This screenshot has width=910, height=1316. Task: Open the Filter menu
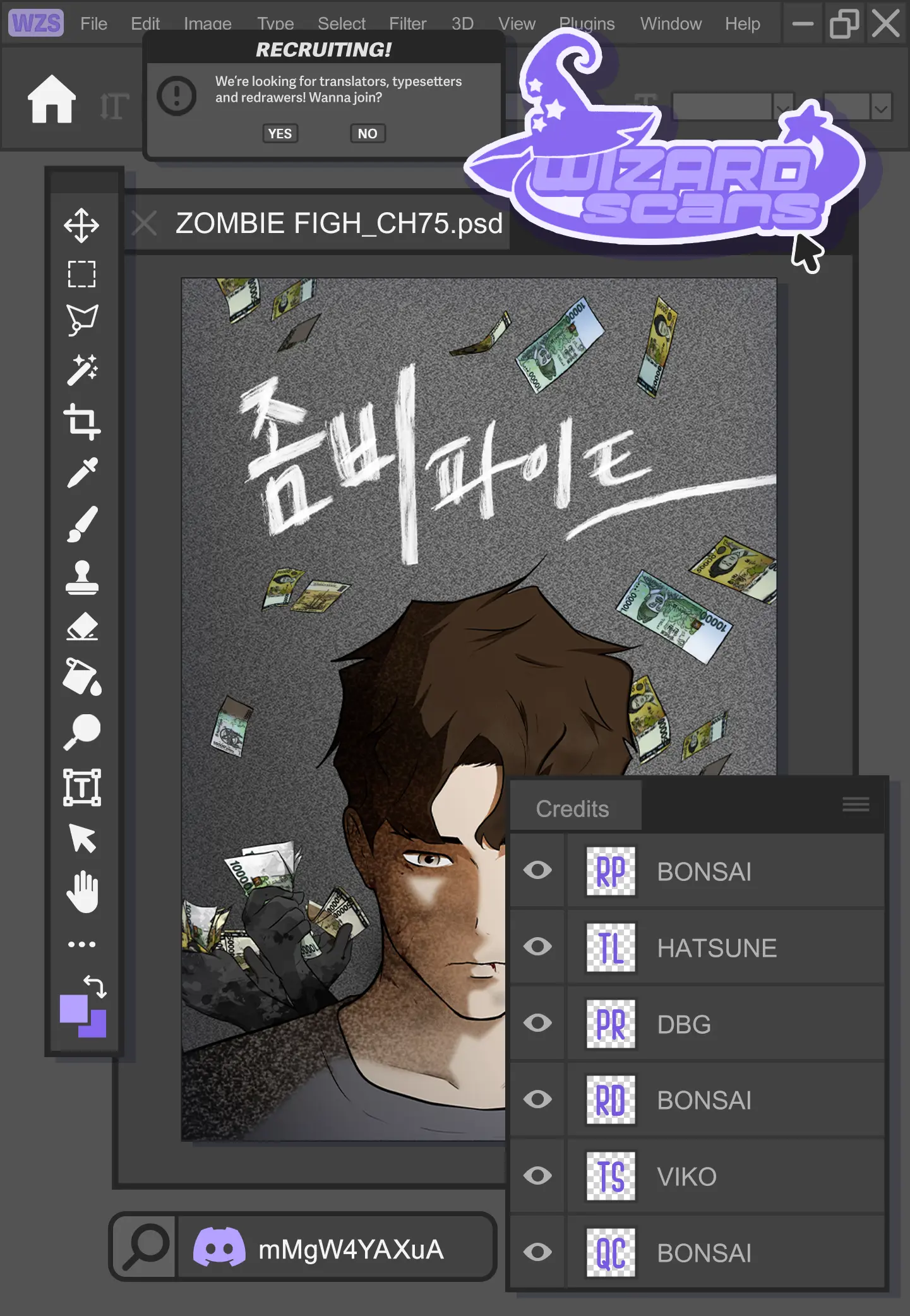coord(407,24)
